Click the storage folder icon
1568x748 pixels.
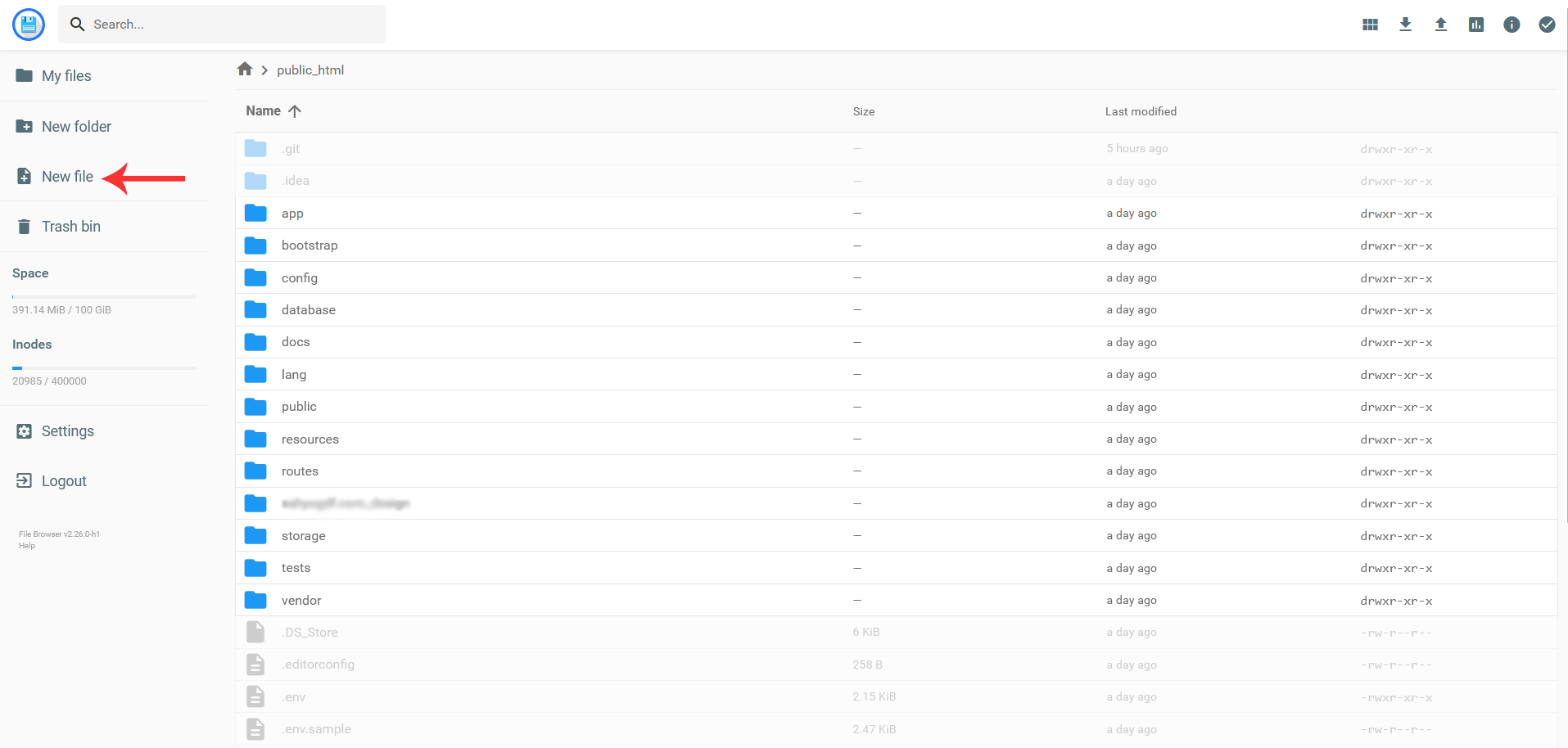[x=255, y=536]
